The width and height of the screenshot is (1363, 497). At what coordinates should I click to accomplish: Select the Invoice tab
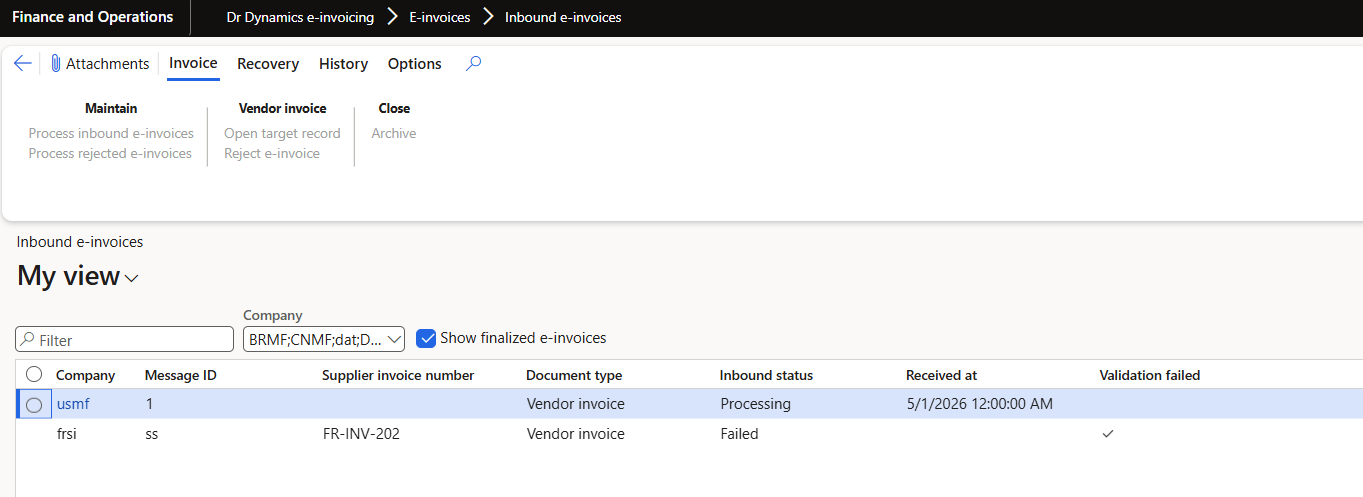(193, 63)
